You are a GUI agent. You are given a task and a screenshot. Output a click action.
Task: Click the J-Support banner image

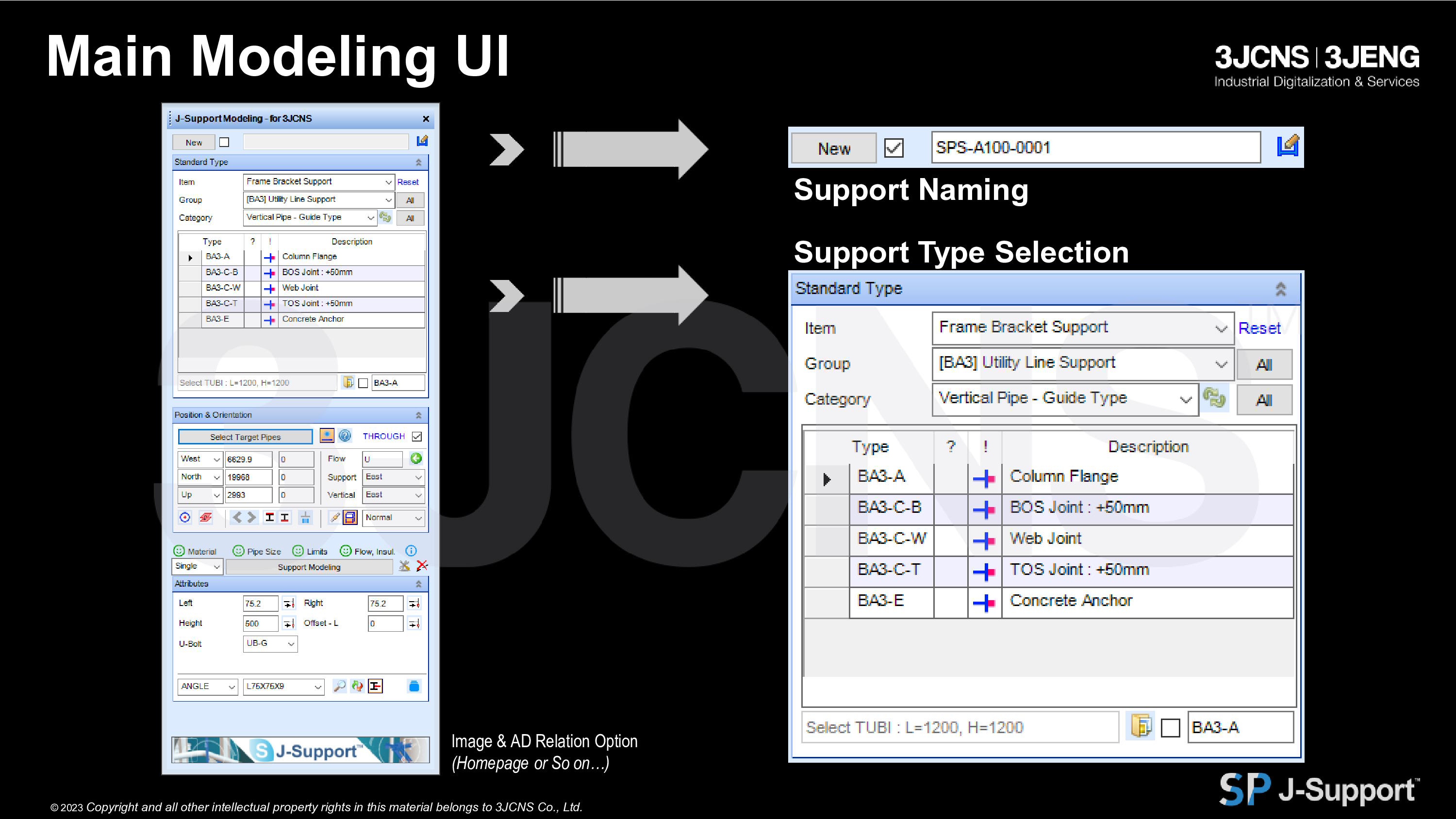tap(300, 750)
